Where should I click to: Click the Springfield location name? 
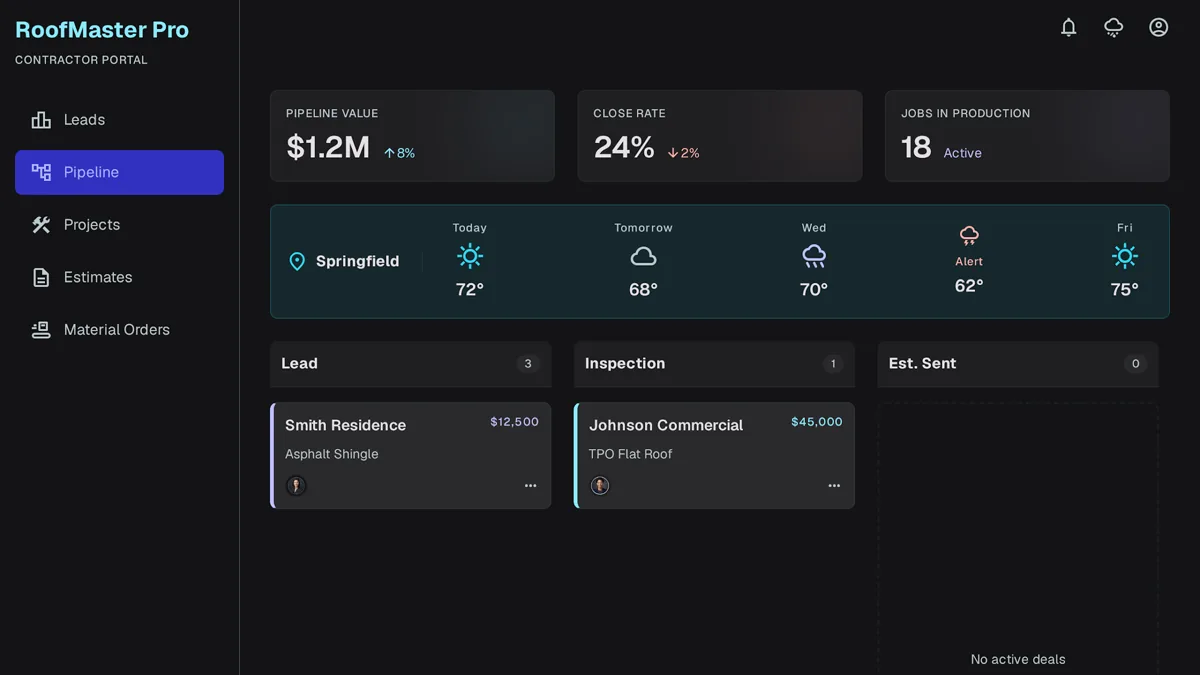point(357,262)
